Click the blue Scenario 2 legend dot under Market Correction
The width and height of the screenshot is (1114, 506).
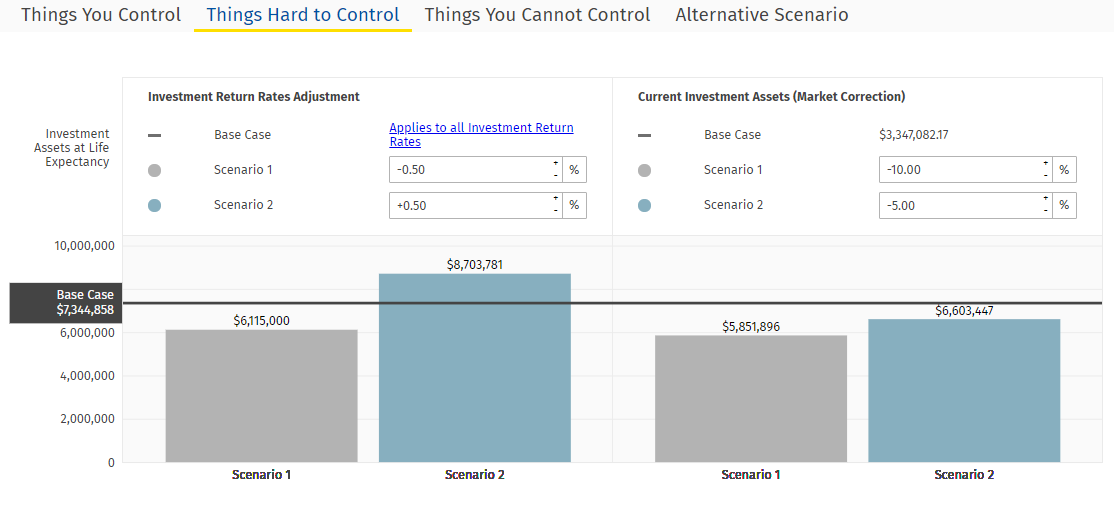[644, 205]
